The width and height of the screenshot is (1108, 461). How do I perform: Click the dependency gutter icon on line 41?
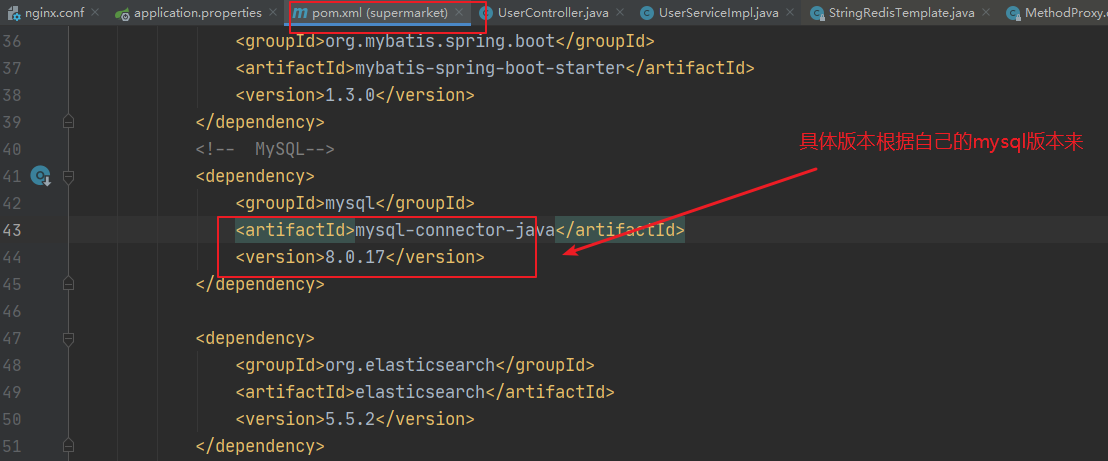pyautogui.click(x=41, y=176)
